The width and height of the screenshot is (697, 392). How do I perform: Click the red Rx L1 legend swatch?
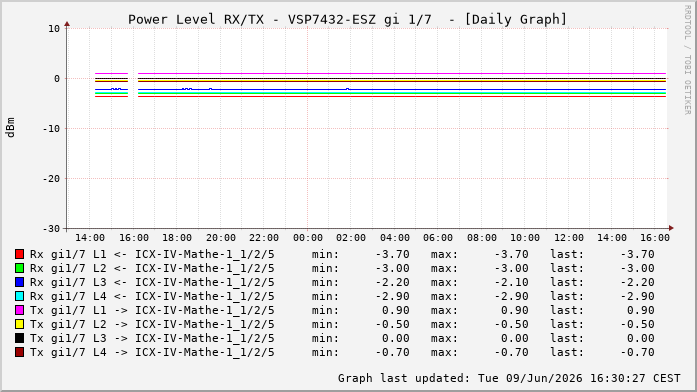[x=19, y=254]
